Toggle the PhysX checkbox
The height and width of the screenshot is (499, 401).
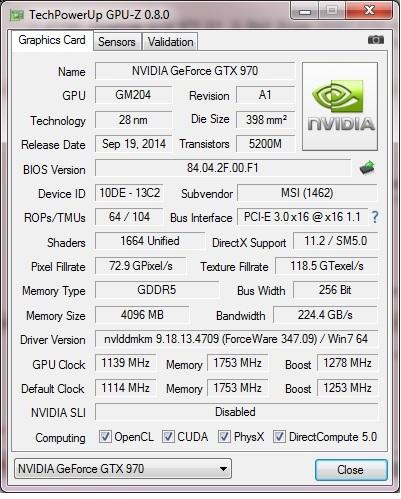[224, 436]
